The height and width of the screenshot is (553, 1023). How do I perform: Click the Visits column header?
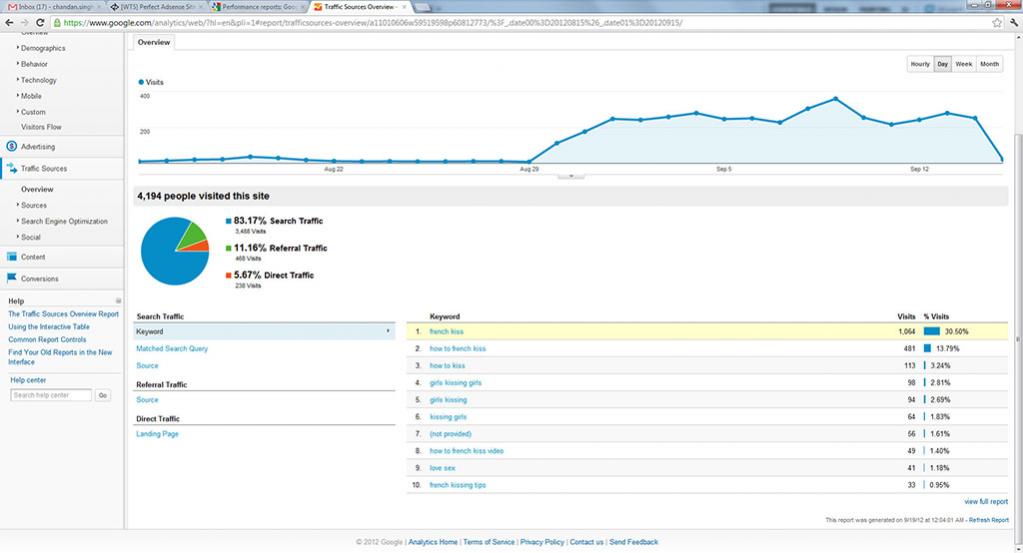coord(906,316)
